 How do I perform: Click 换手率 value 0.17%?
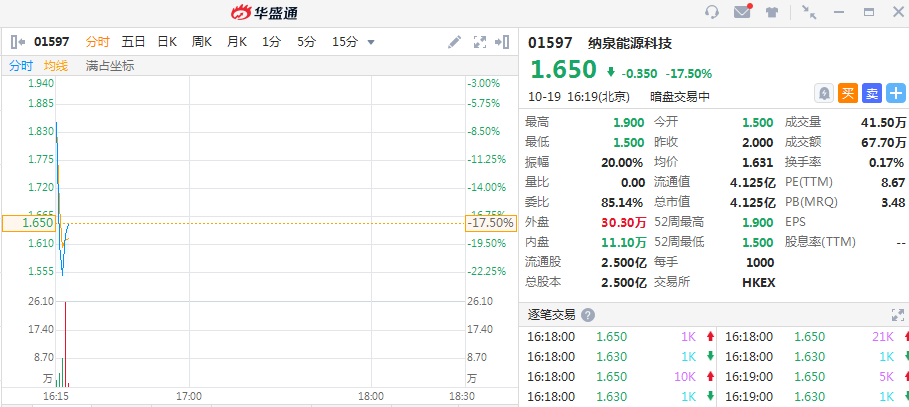click(886, 162)
